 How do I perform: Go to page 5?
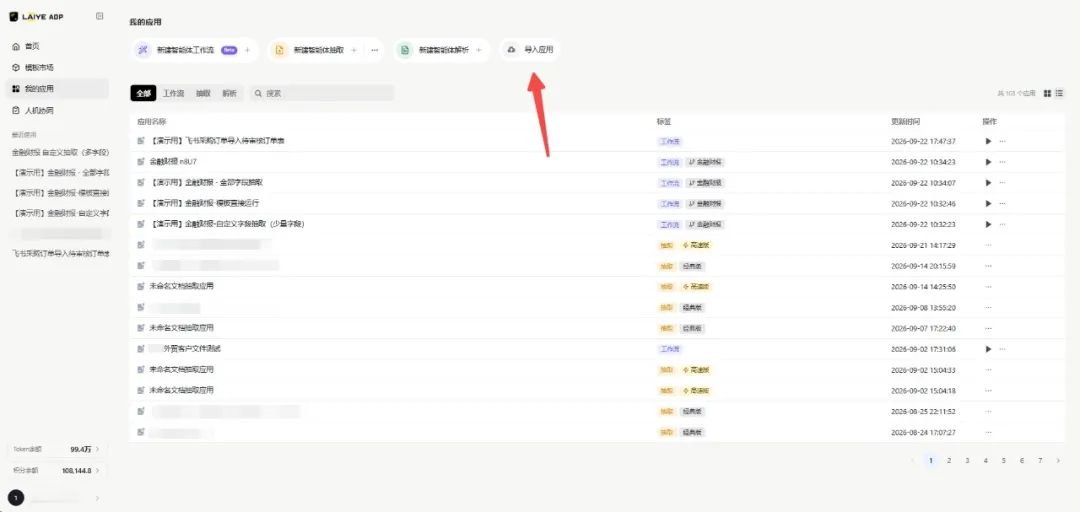click(x=1004, y=460)
